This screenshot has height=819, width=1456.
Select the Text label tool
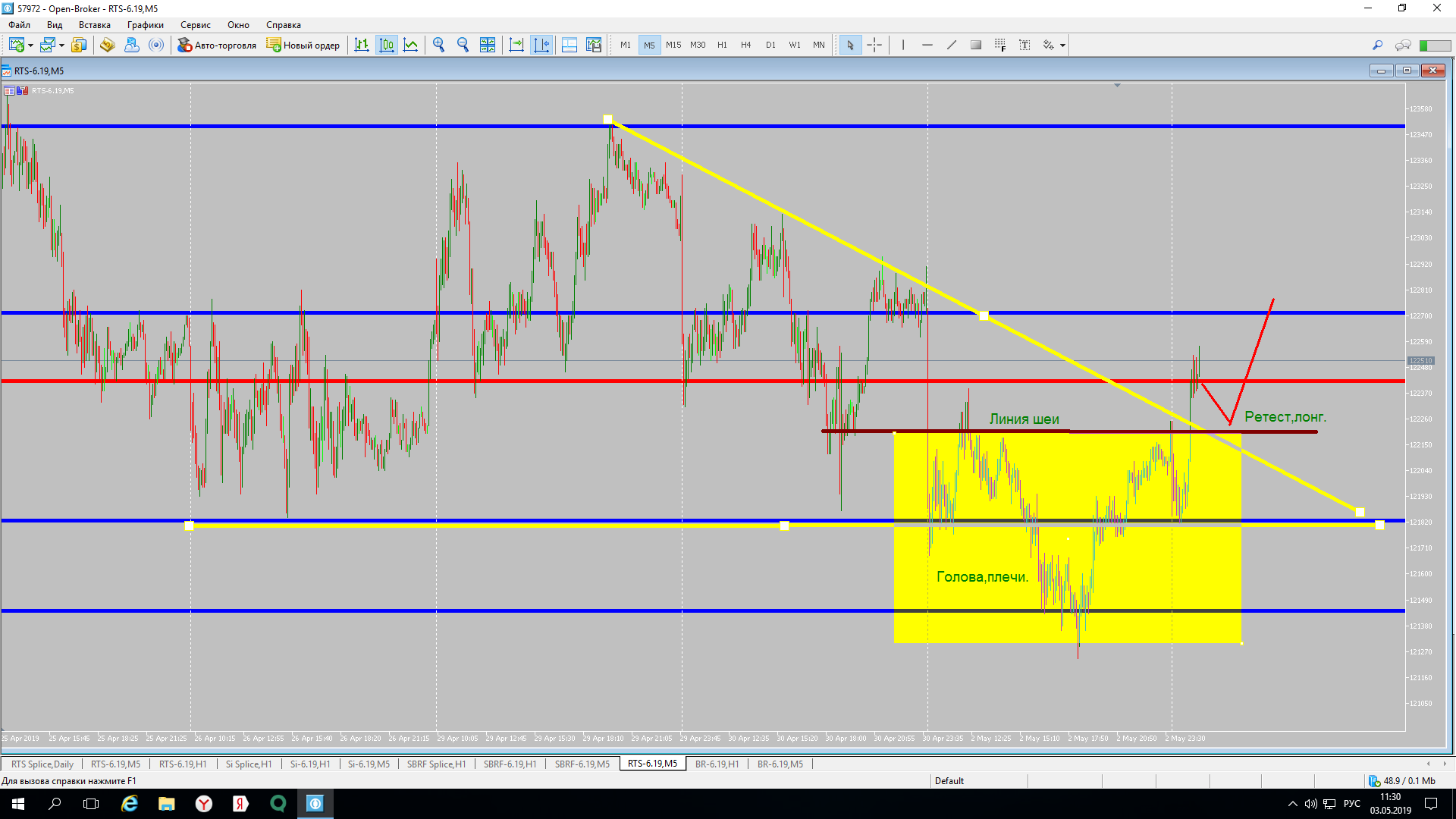pos(1025,45)
